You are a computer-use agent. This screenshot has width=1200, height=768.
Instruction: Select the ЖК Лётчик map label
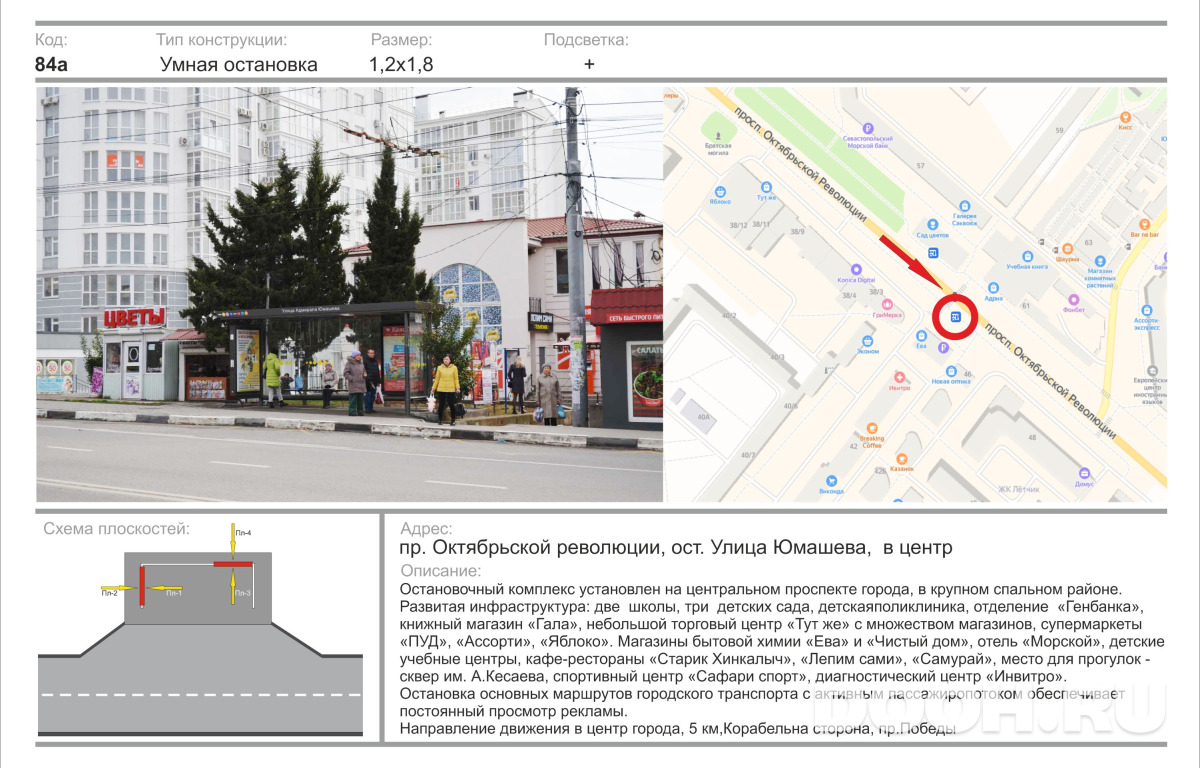coord(1018,489)
